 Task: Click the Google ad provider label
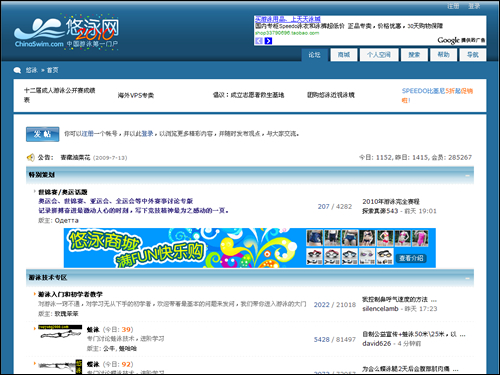[461, 40]
